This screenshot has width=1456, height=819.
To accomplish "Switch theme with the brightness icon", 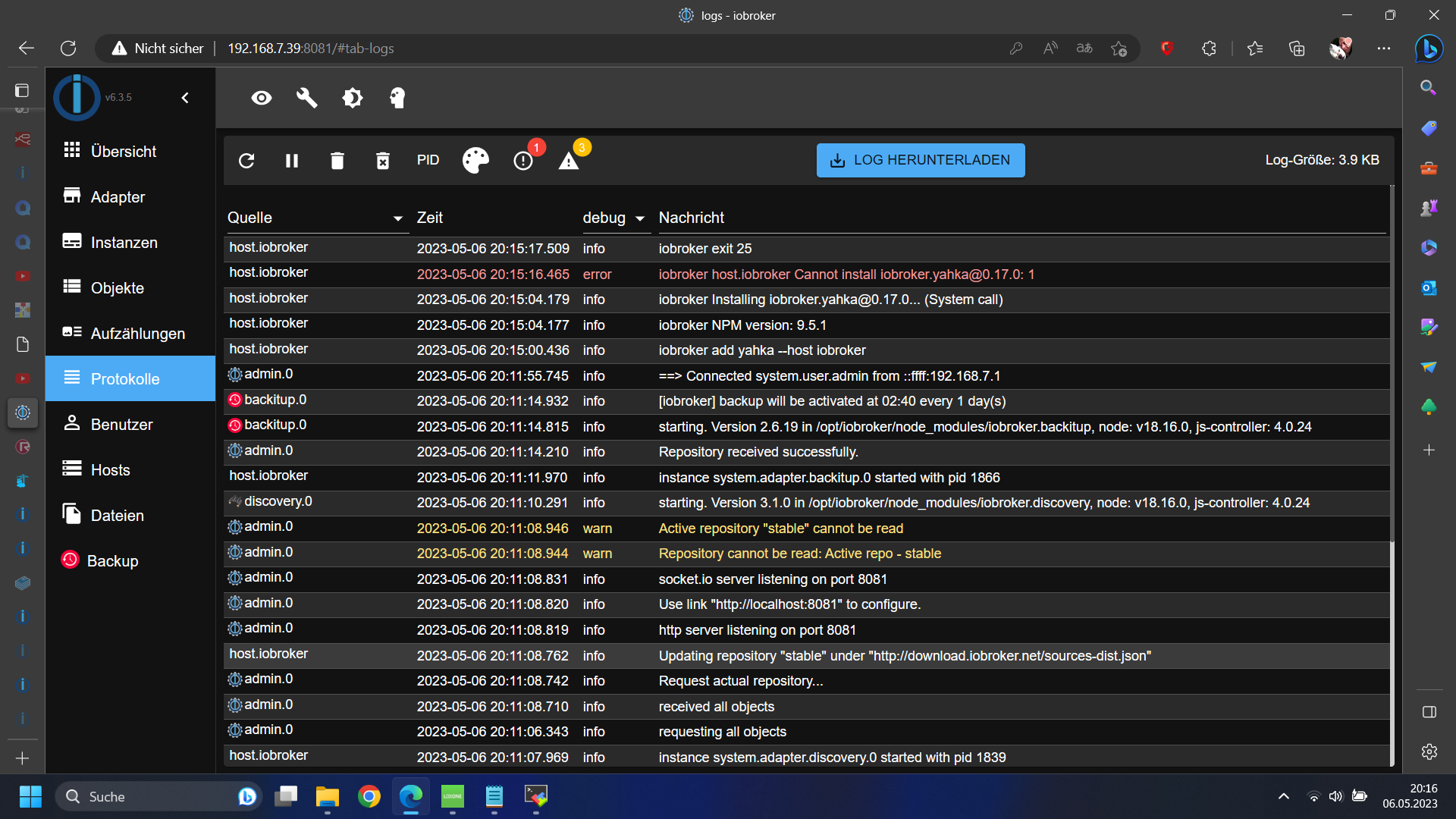I will pyautogui.click(x=353, y=98).
